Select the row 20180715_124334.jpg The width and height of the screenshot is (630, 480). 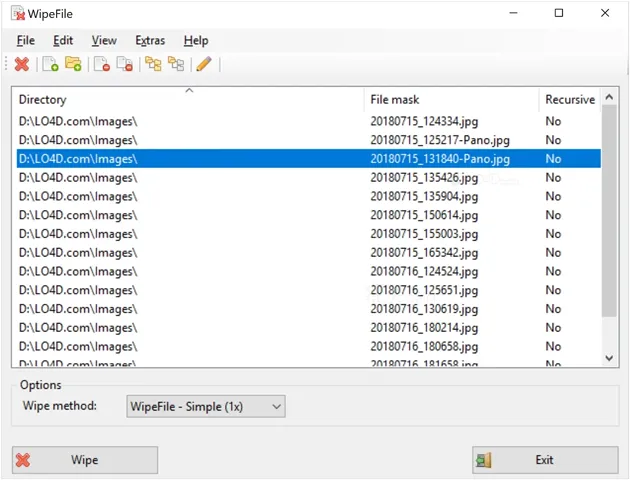(x=309, y=121)
